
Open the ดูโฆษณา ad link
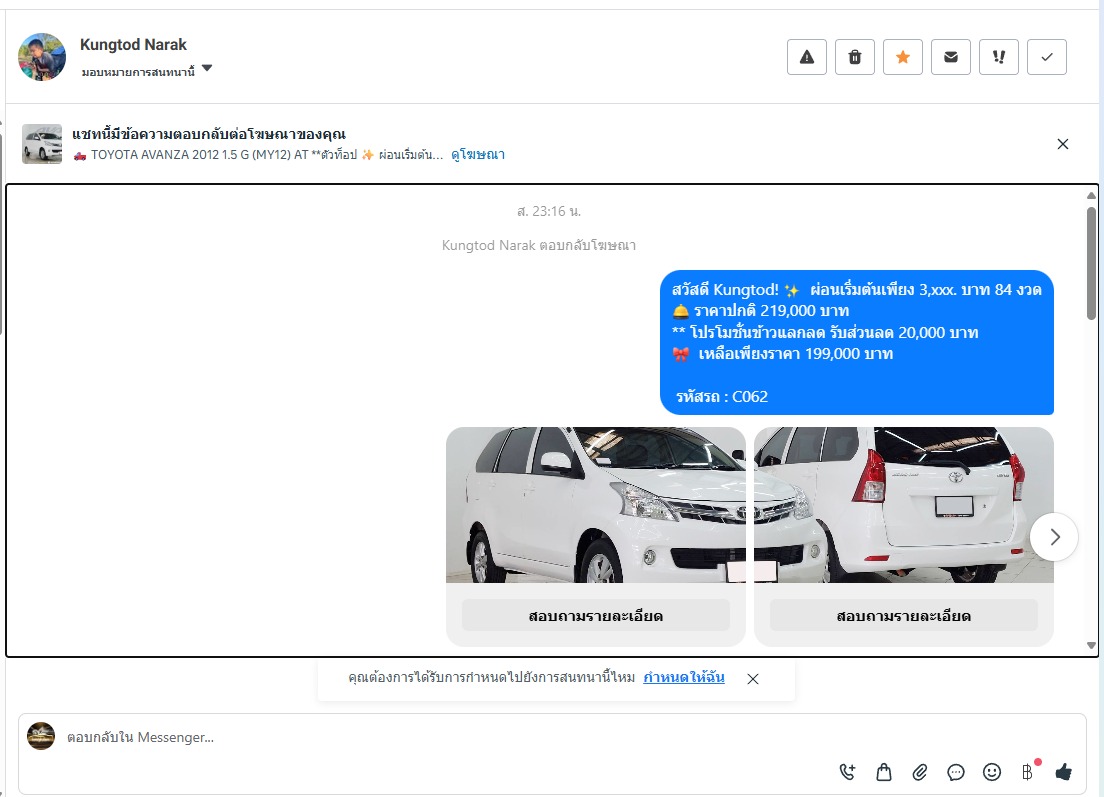(x=478, y=155)
